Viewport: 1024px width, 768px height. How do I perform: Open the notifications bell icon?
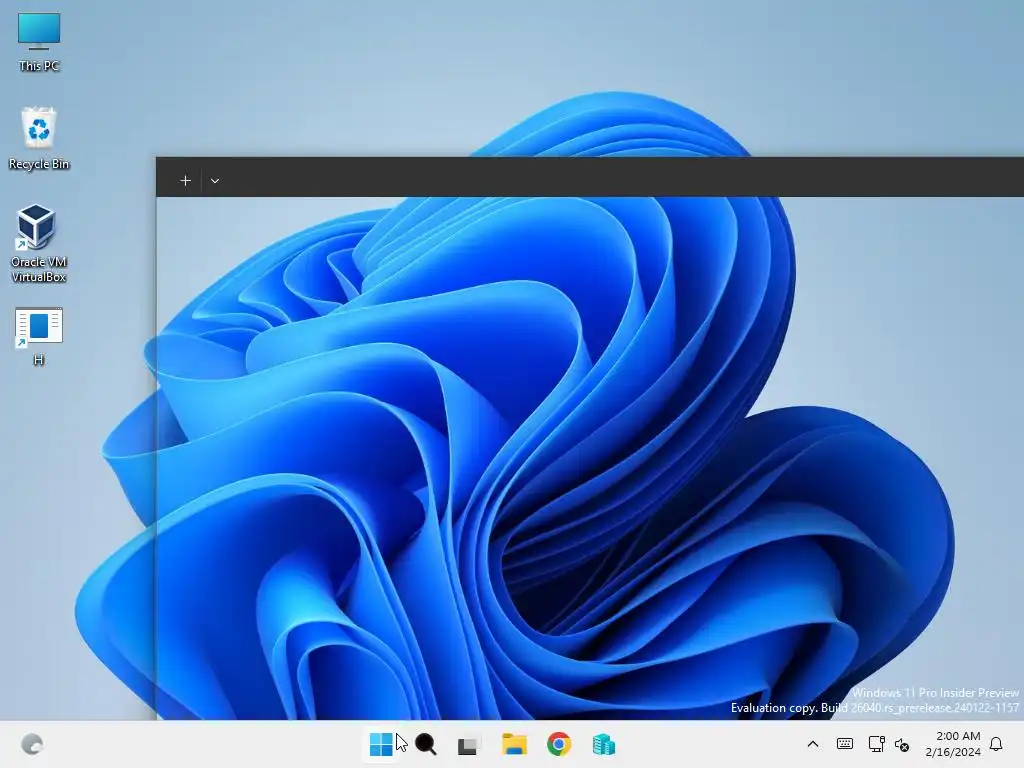click(996, 744)
